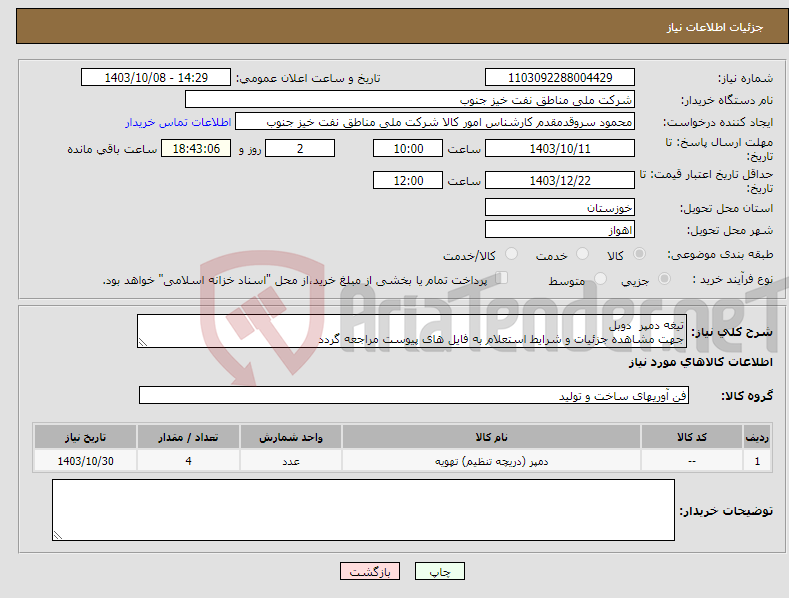Viewport: 789px width, 598px height.
Task: Select the متوسط purchase type radio
Action: (600, 278)
